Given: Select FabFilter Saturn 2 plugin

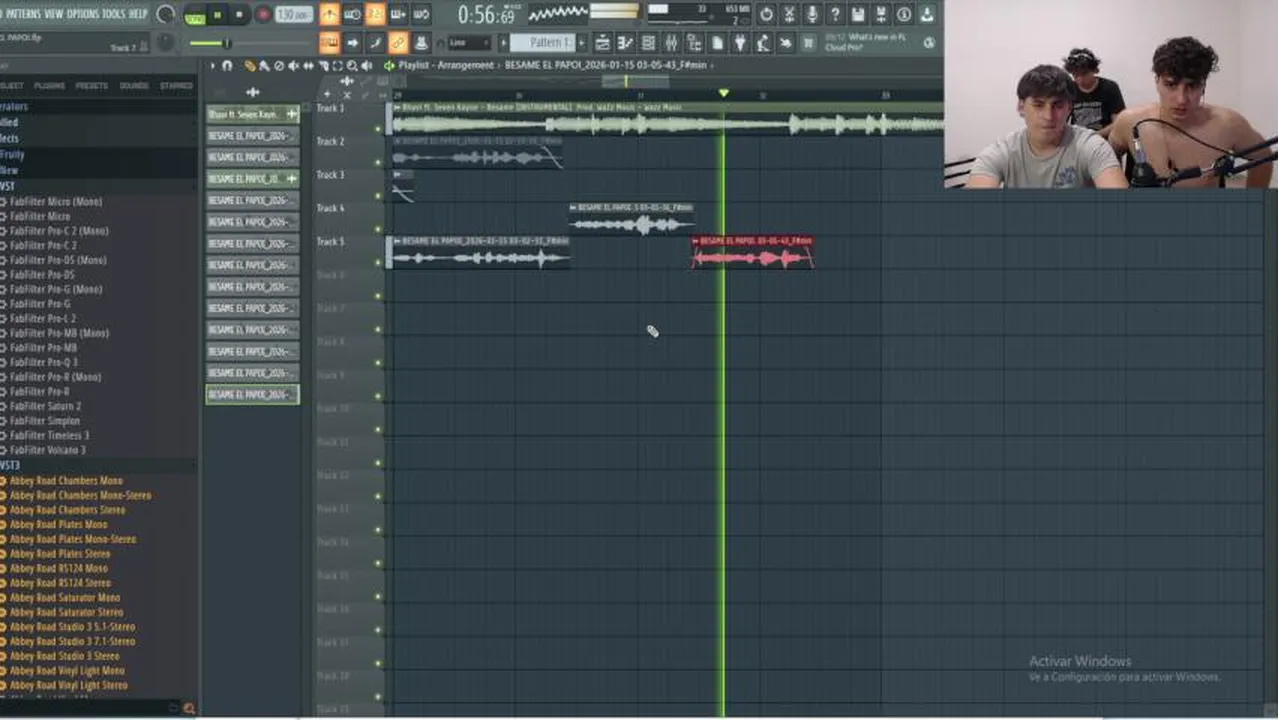Looking at the screenshot, I should [x=45, y=406].
